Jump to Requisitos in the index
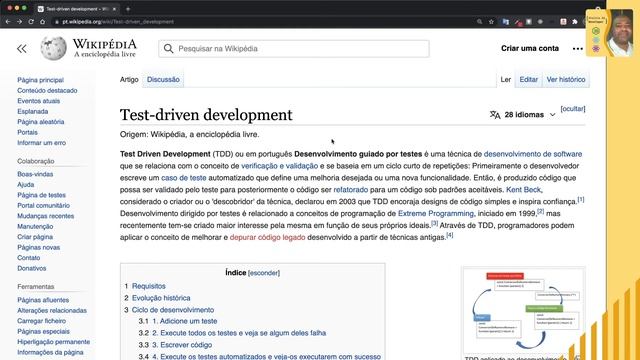This screenshot has width=640, height=360. [x=149, y=286]
